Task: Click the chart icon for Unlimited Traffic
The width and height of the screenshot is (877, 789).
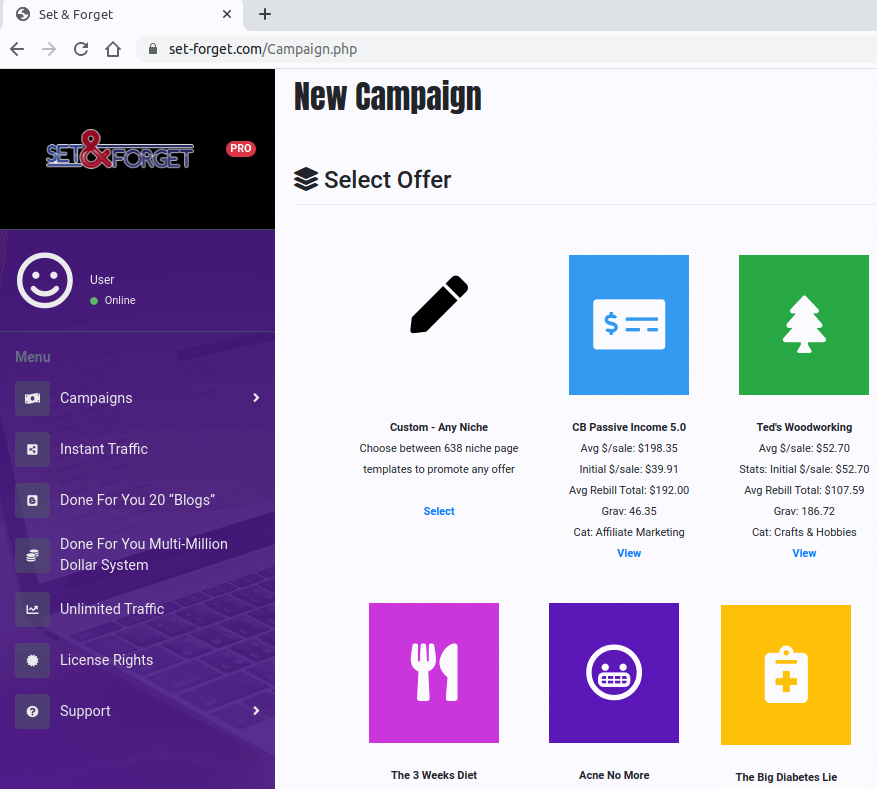Action: pos(32,609)
